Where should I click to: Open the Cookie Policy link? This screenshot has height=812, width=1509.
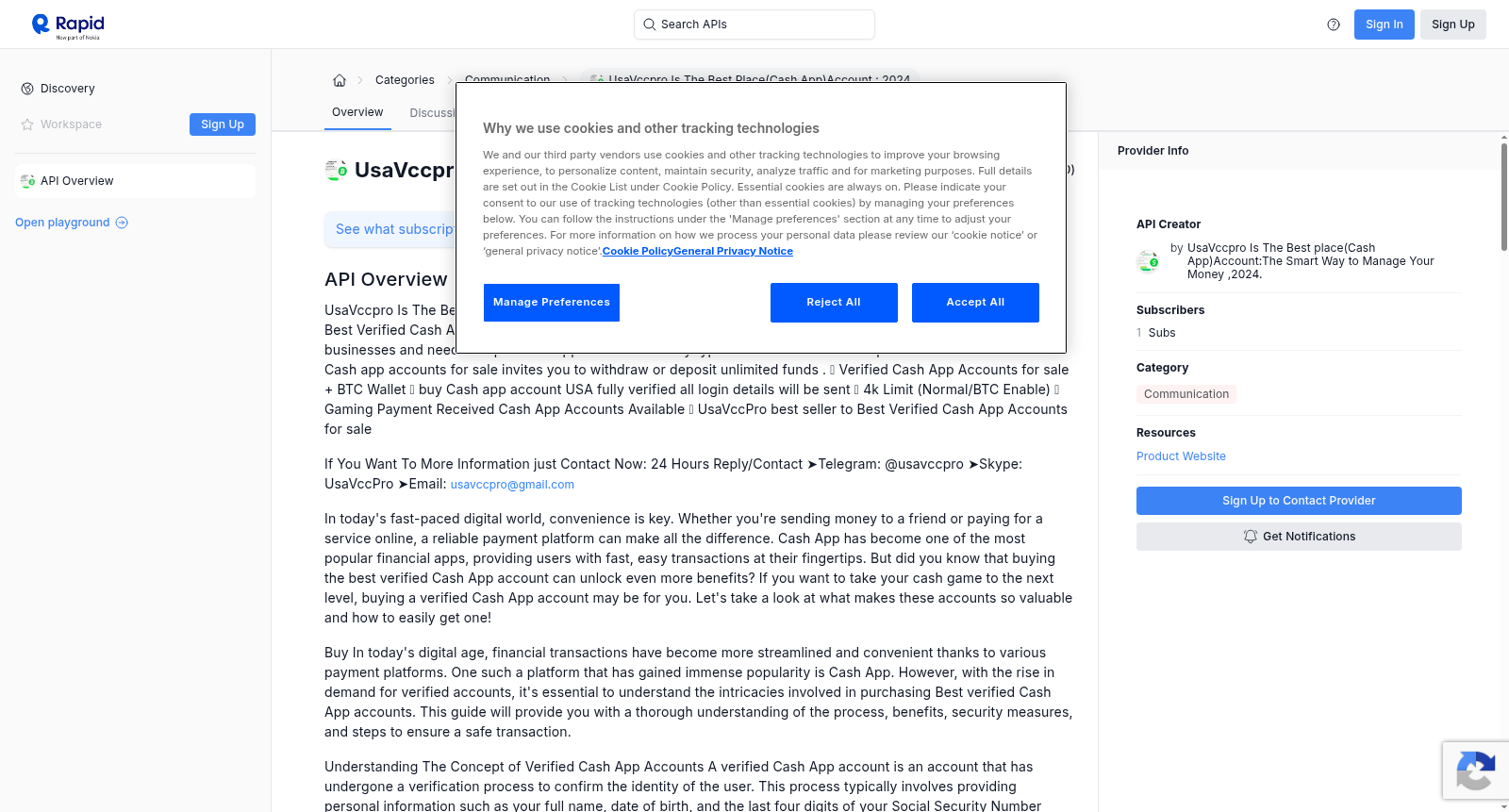638,251
